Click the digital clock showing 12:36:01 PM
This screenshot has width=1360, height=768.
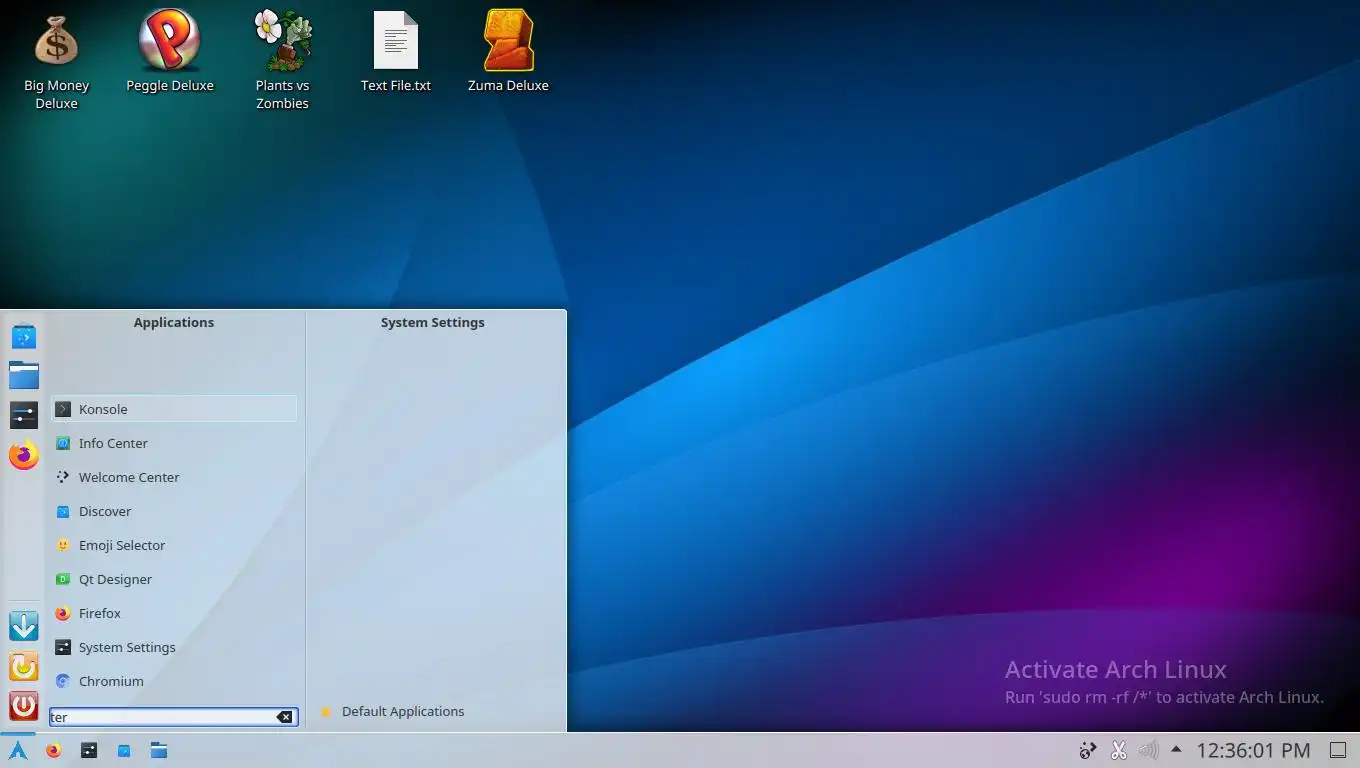[x=1253, y=750]
